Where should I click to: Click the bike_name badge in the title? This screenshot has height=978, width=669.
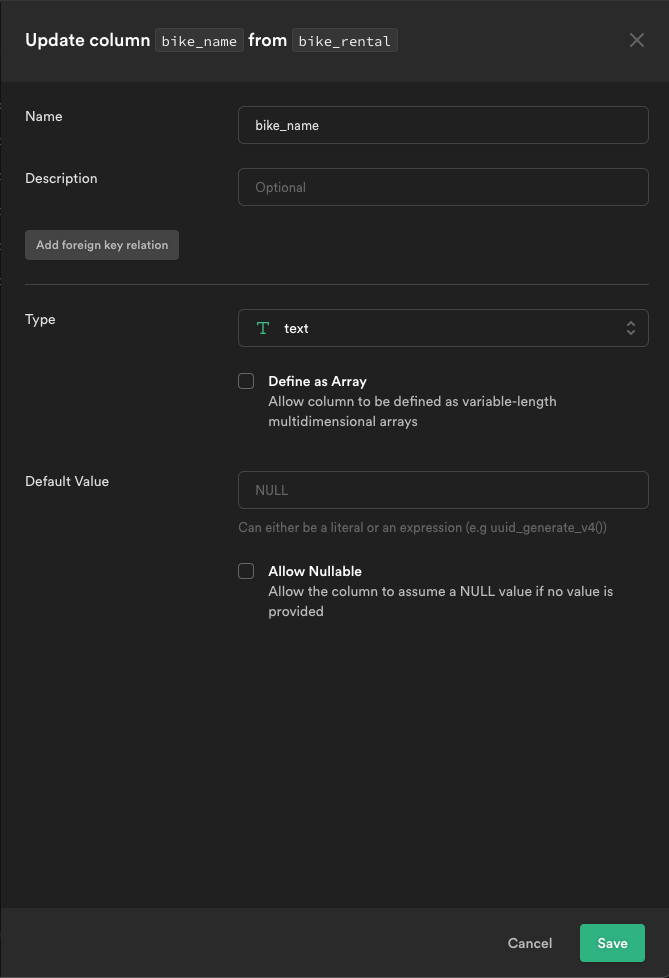[x=198, y=41]
